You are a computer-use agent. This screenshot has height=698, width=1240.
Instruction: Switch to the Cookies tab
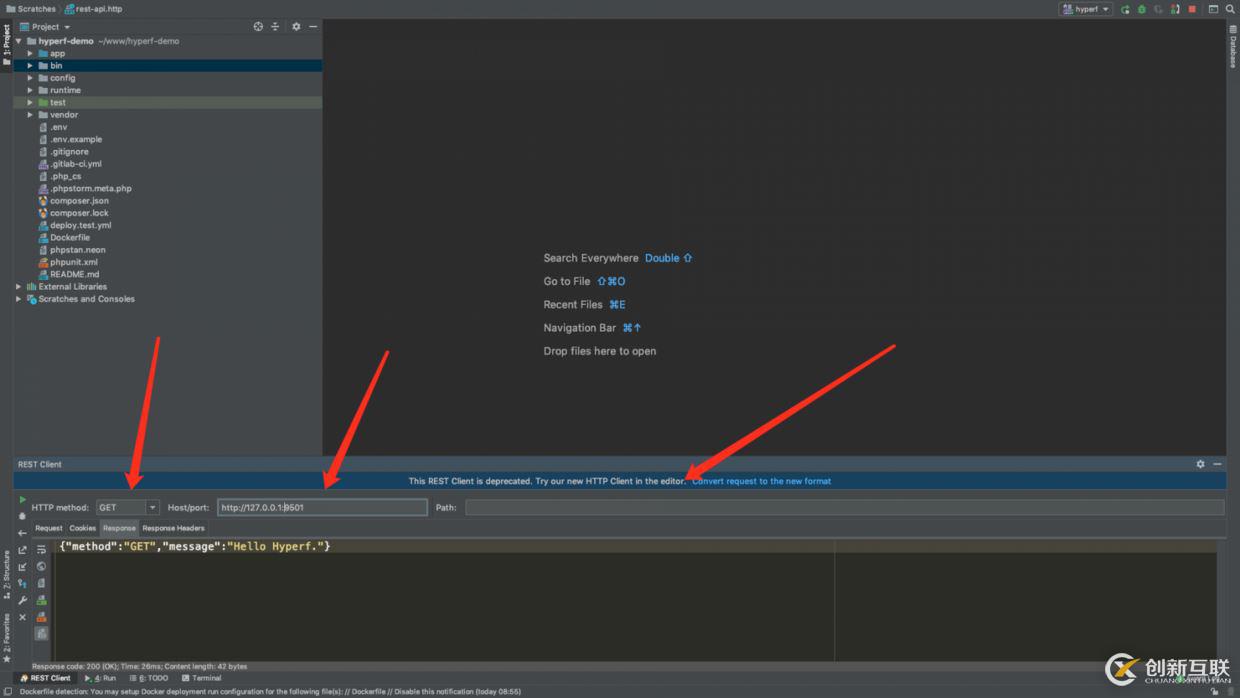[x=82, y=528]
